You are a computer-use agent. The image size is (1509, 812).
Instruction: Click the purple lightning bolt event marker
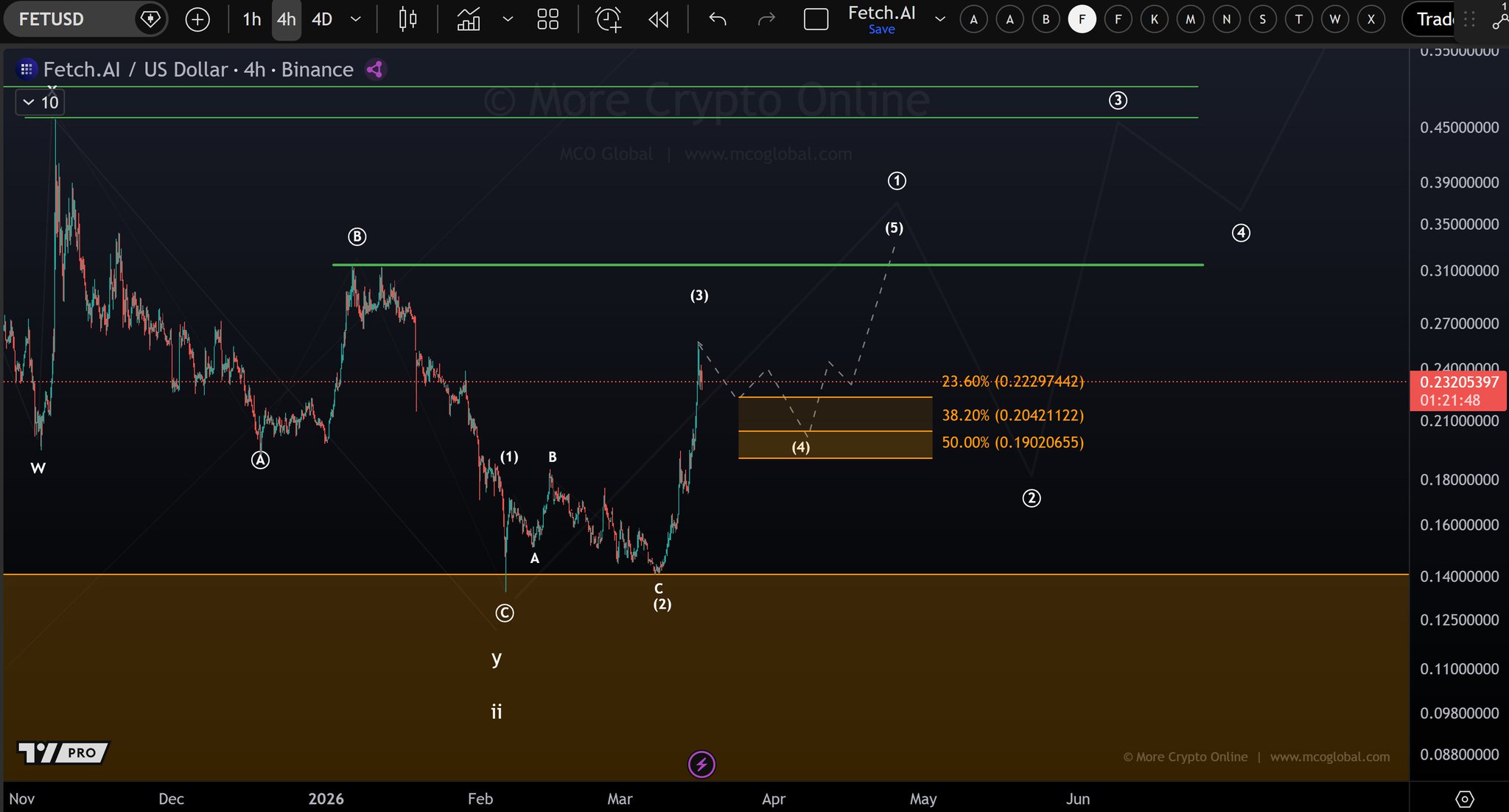pyautogui.click(x=701, y=764)
